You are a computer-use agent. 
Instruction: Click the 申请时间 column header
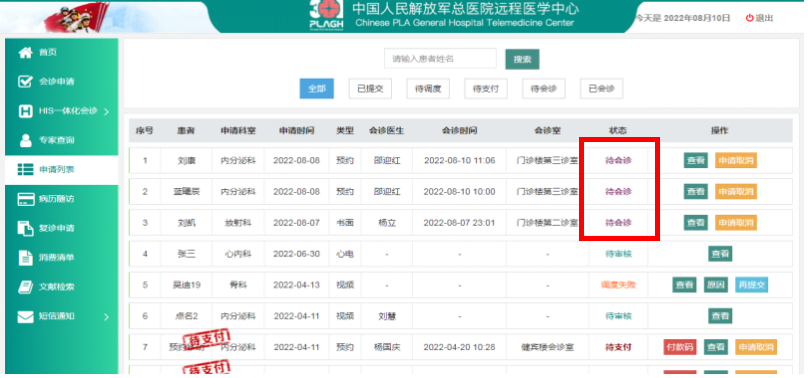pyautogui.click(x=296, y=131)
